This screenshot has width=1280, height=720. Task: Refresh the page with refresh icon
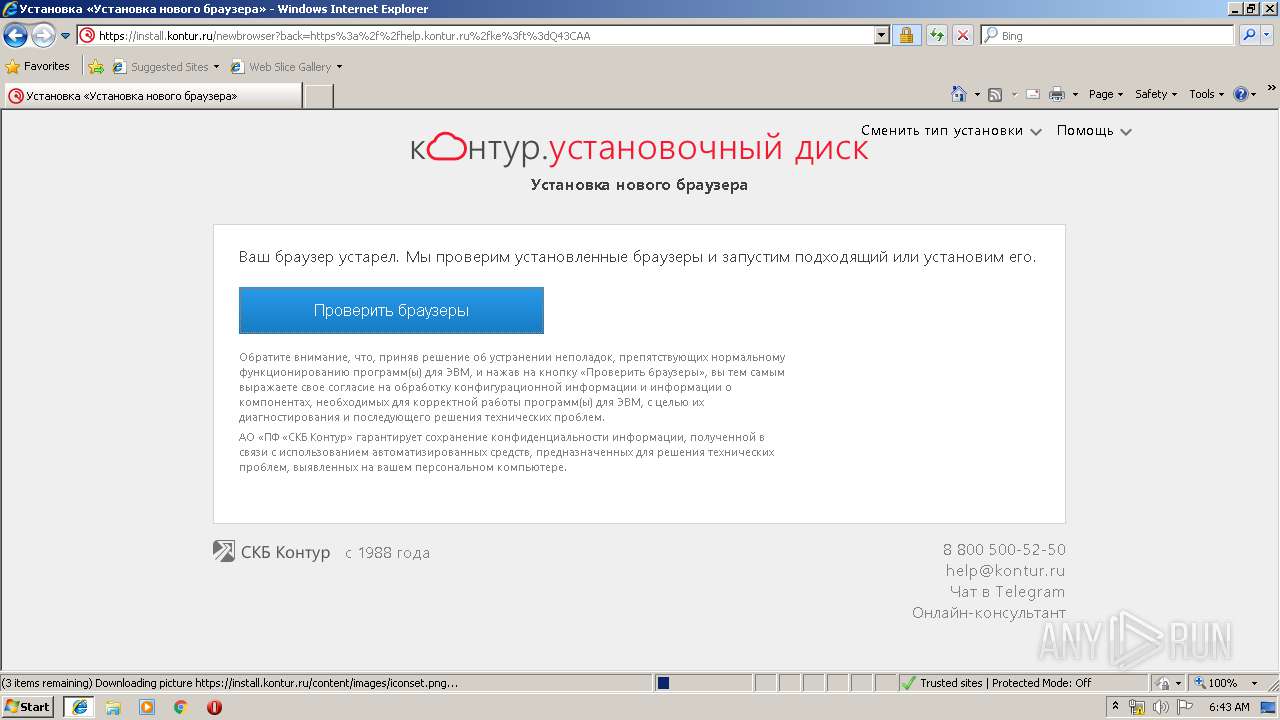tap(936, 35)
